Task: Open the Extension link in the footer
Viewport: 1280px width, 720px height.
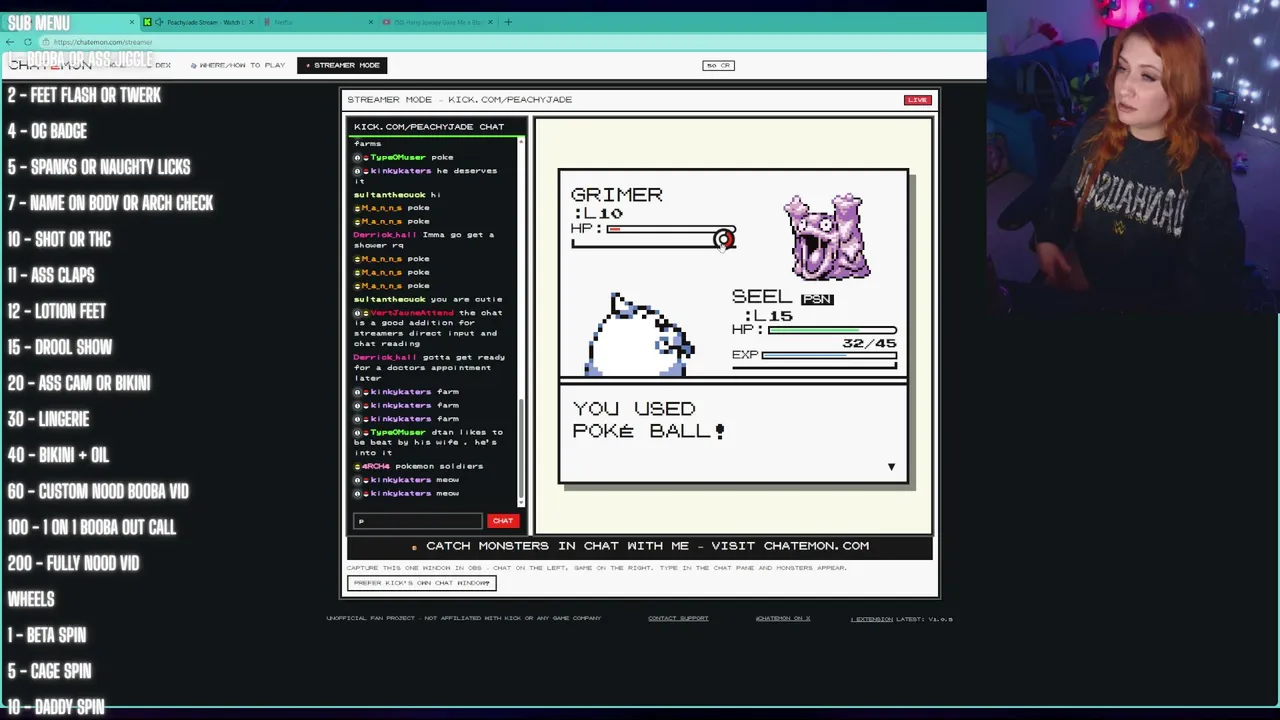Action: (872, 619)
